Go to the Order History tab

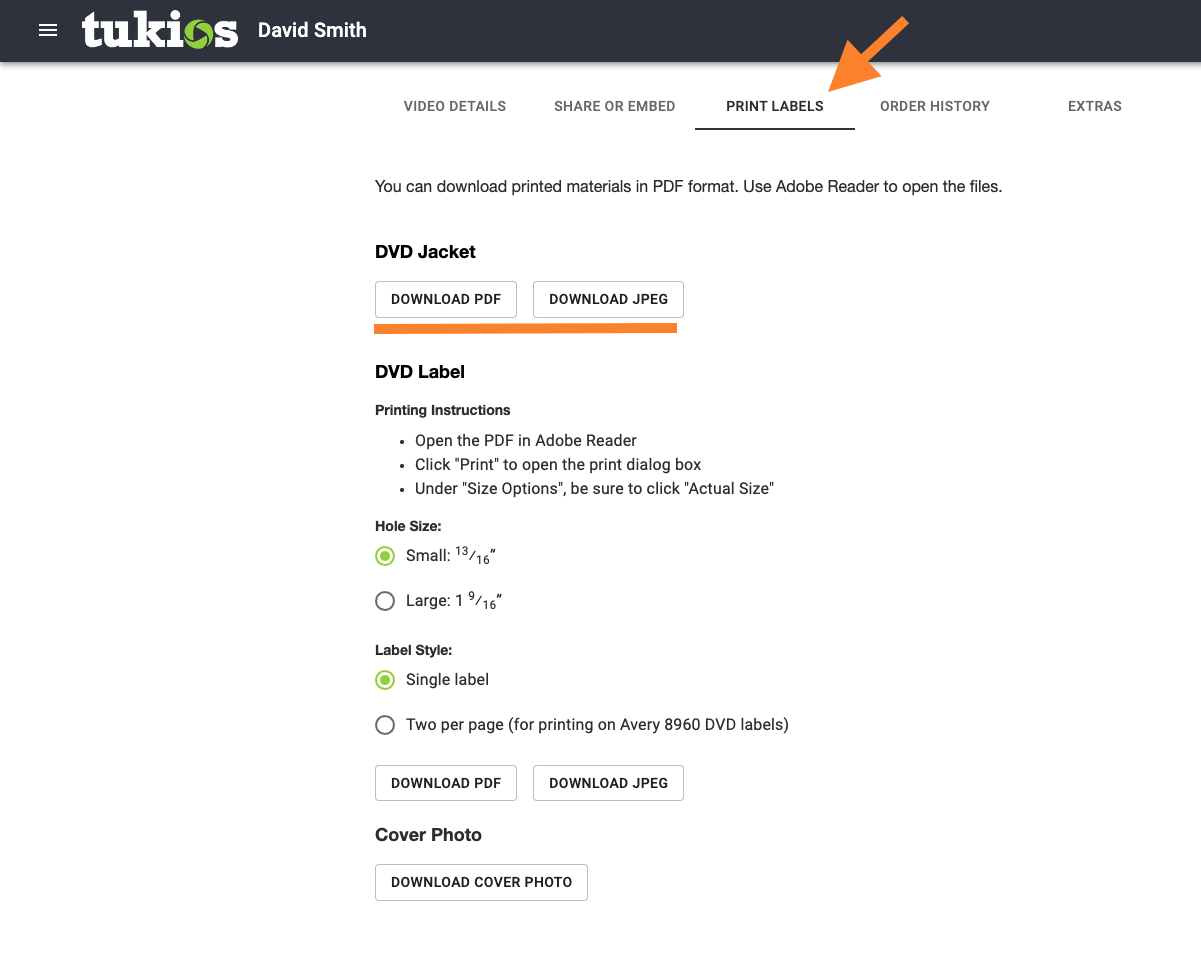pyautogui.click(x=935, y=106)
